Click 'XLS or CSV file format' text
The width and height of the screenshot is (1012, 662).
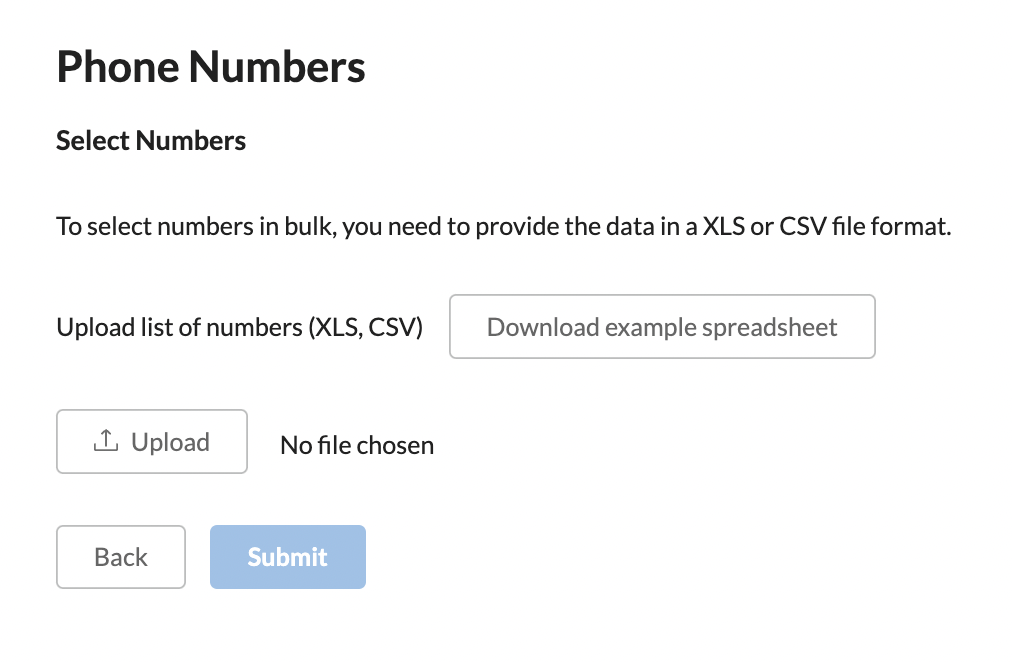pyautogui.click(x=827, y=226)
